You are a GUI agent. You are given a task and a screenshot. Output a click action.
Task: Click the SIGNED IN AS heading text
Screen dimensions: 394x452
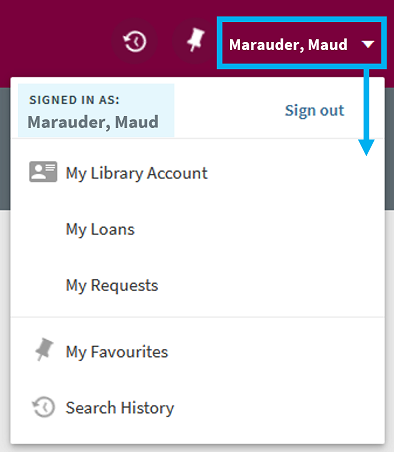tap(74, 100)
